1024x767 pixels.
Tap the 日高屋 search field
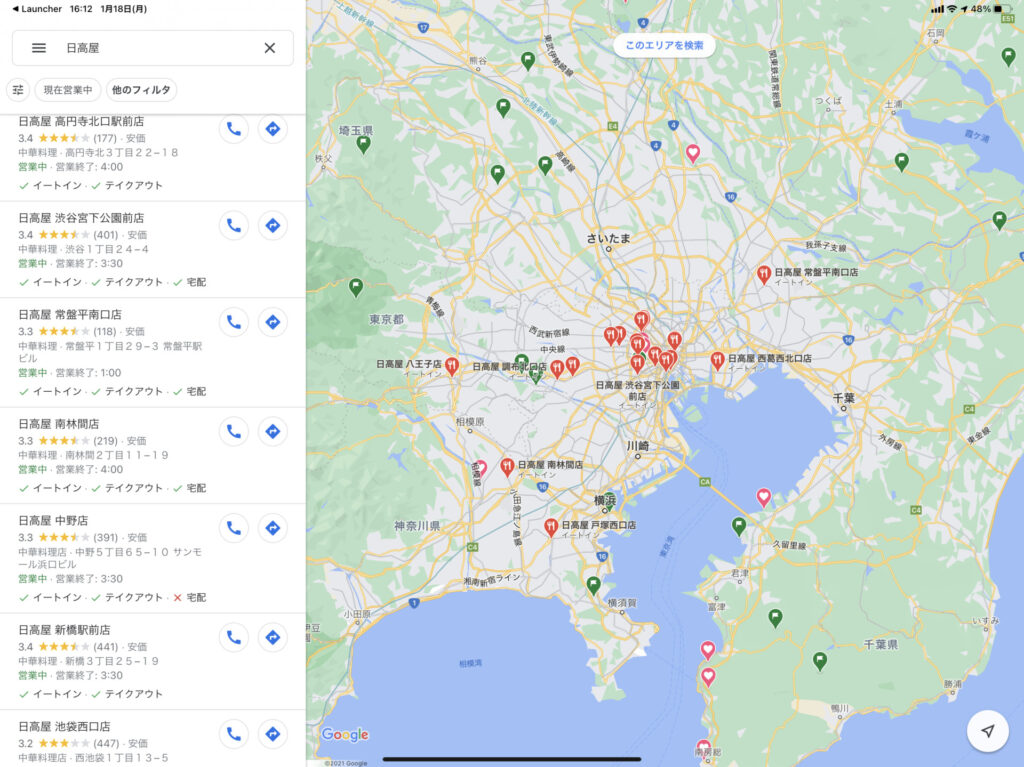click(x=153, y=48)
